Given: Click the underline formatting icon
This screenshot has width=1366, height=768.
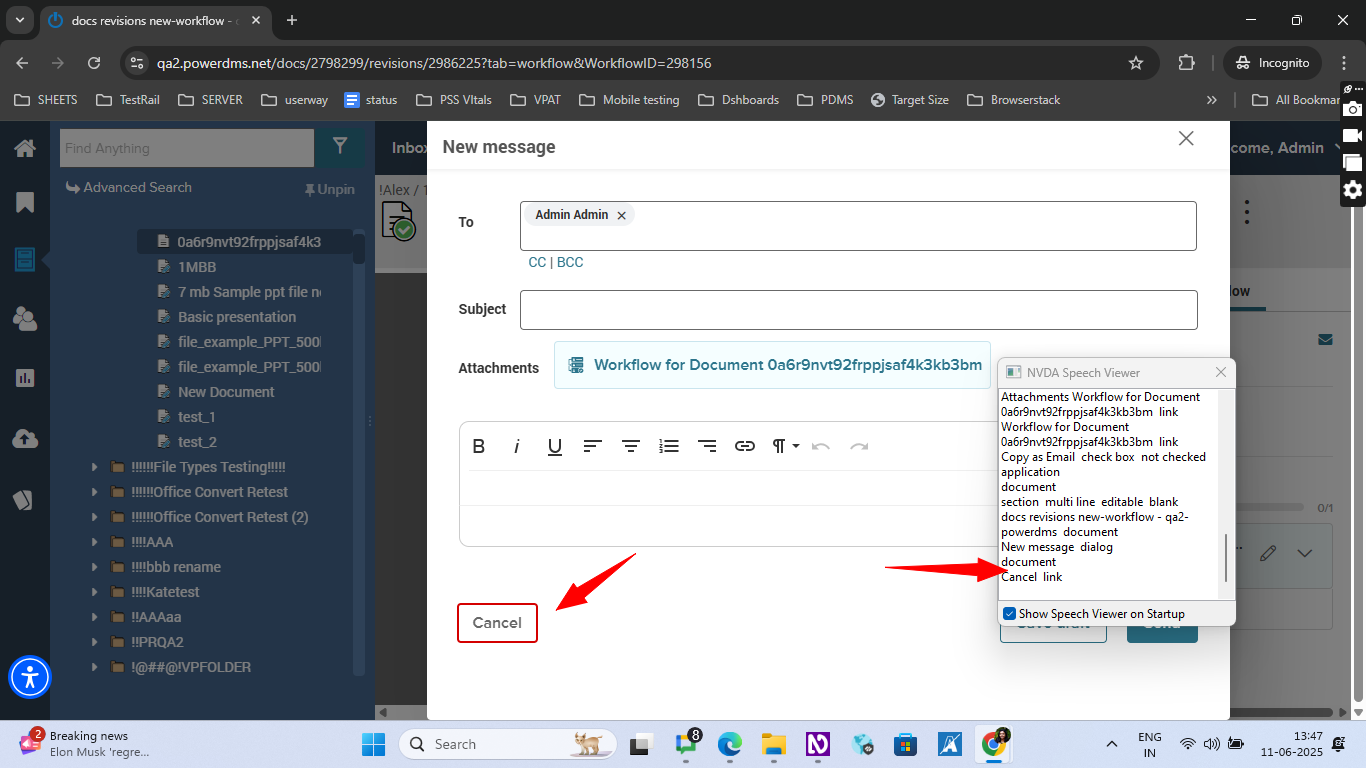Looking at the screenshot, I should (555, 446).
